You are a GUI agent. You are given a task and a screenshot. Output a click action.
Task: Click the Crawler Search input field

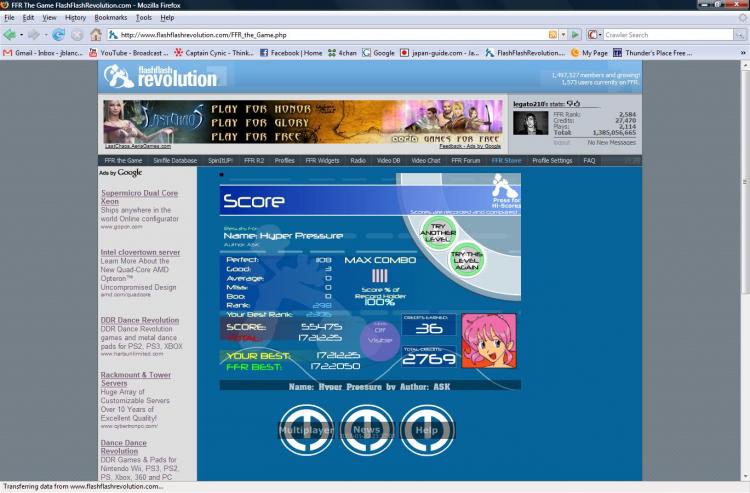668,35
